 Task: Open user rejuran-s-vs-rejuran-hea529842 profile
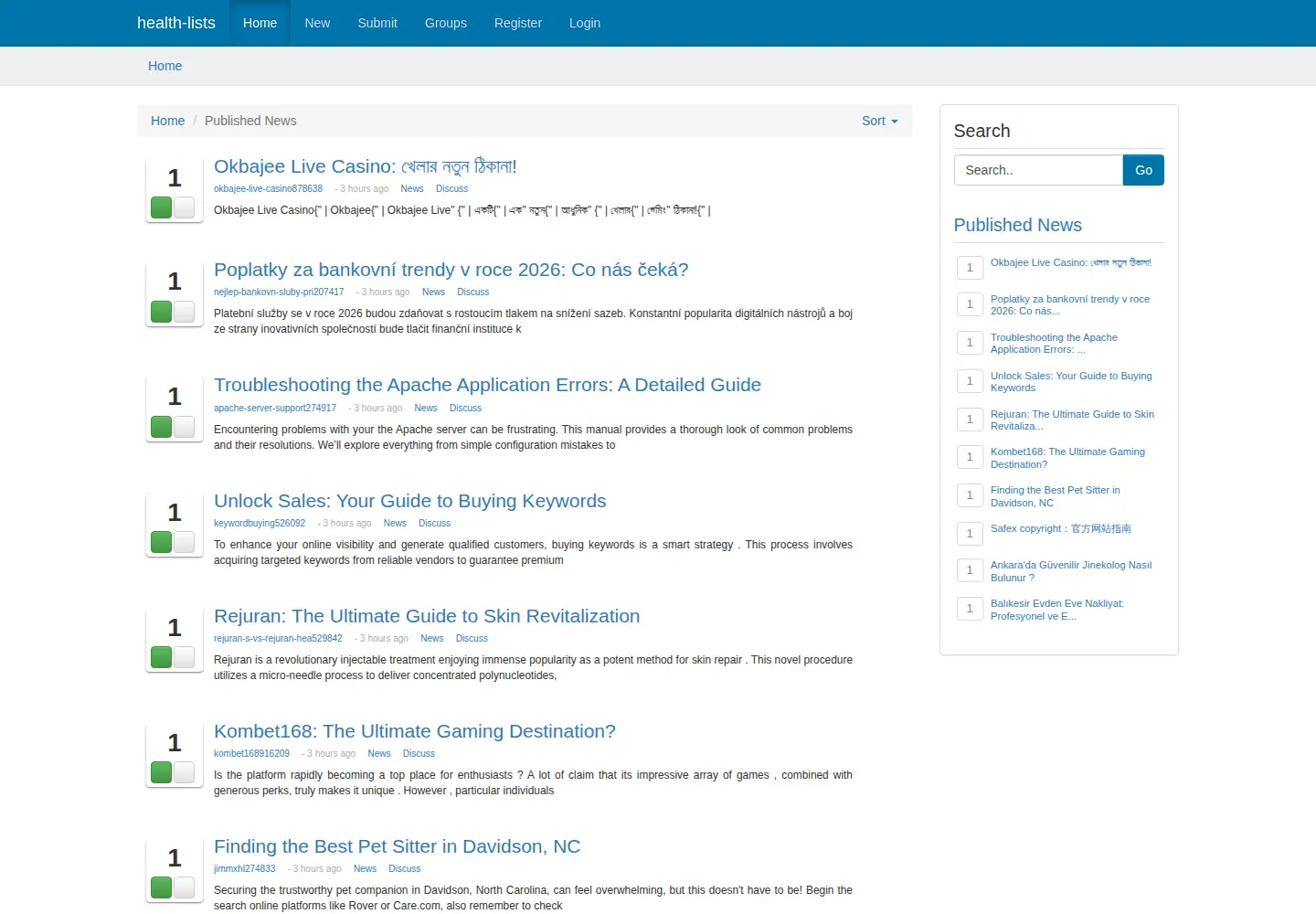click(278, 639)
